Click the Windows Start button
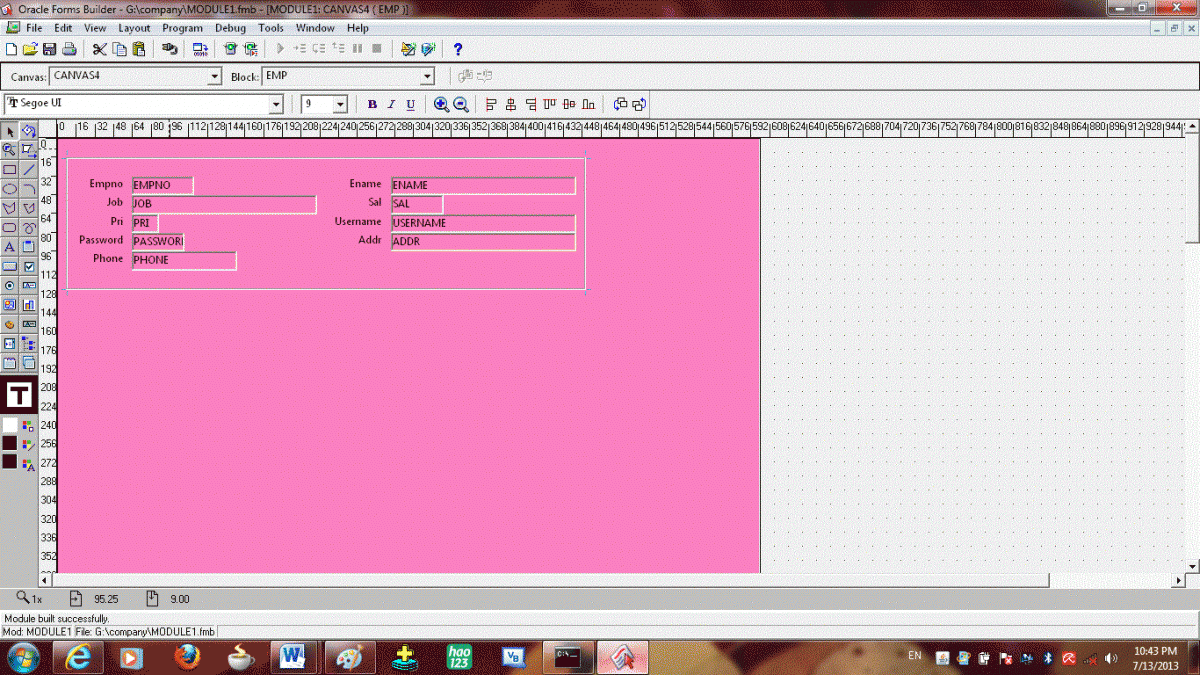1200x675 pixels. (x=22, y=657)
